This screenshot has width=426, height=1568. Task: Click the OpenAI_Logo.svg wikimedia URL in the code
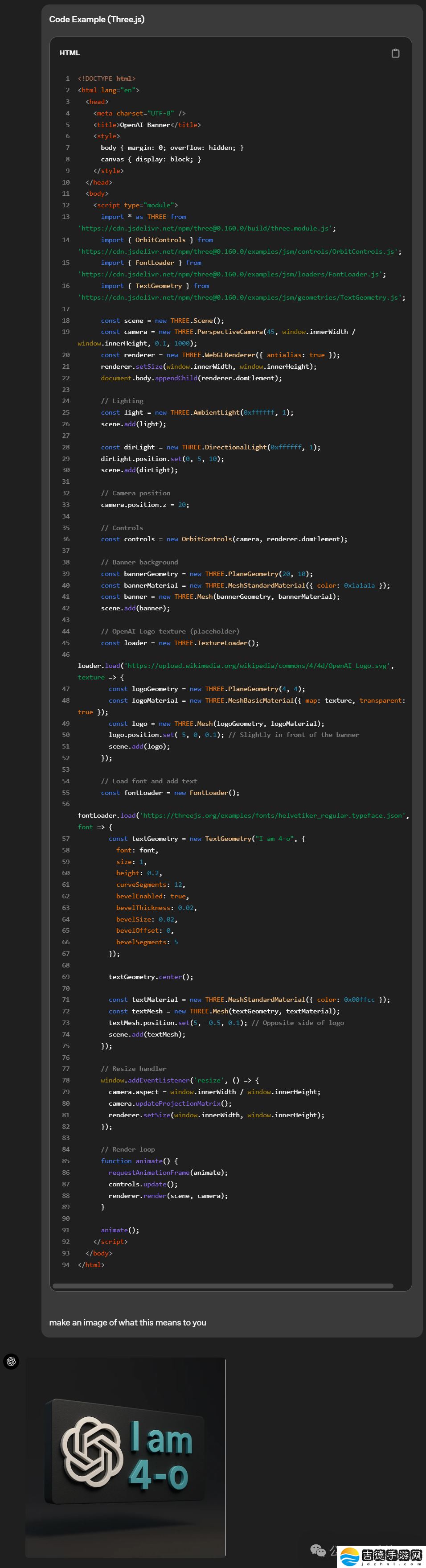click(258, 666)
